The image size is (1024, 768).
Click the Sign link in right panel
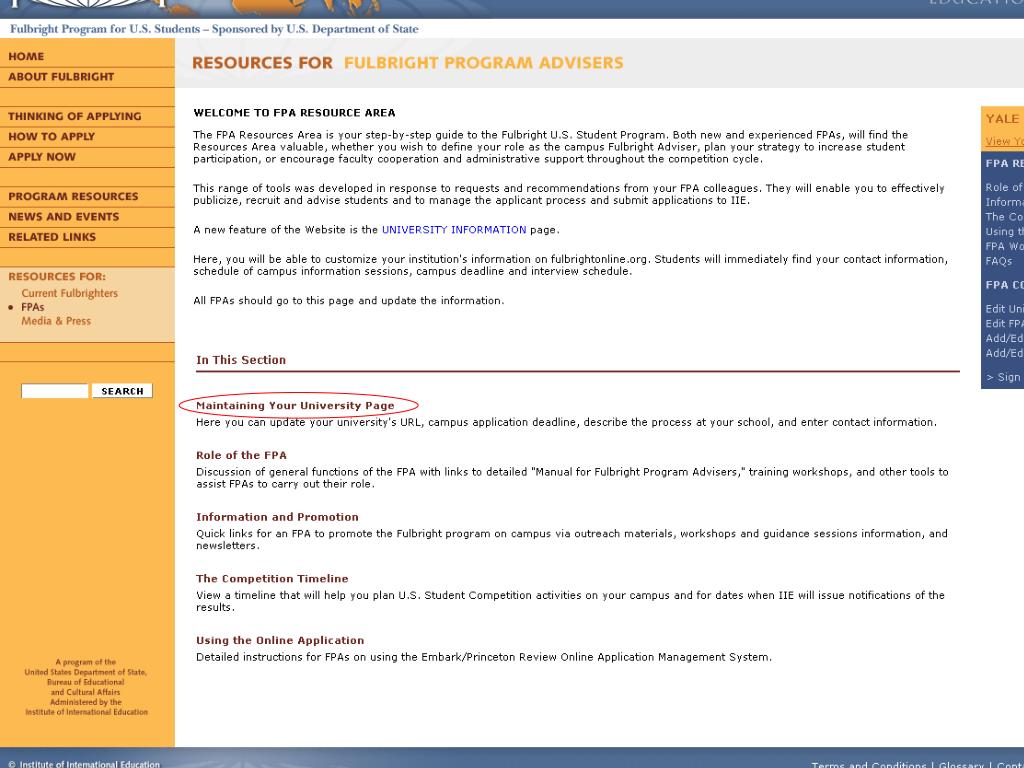click(x=1004, y=377)
